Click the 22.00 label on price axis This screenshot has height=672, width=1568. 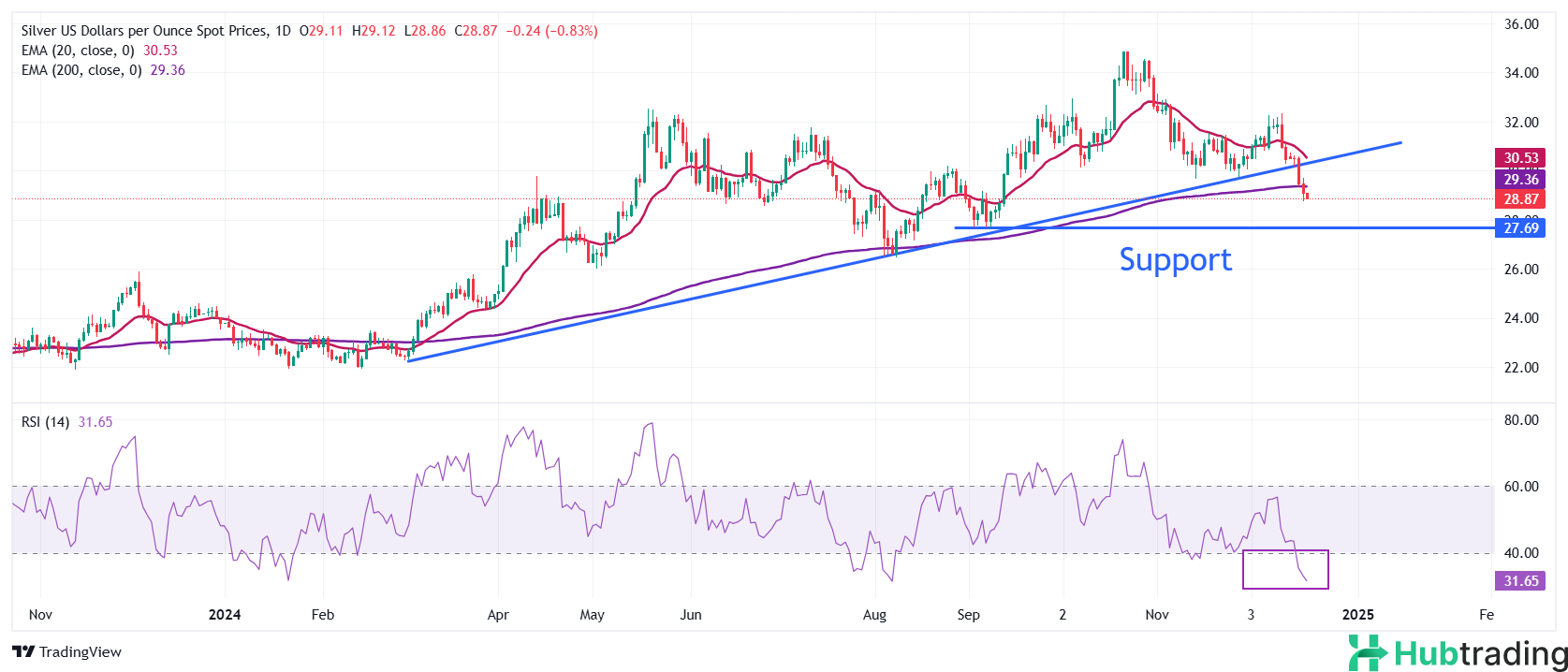(x=1520, y=368)
